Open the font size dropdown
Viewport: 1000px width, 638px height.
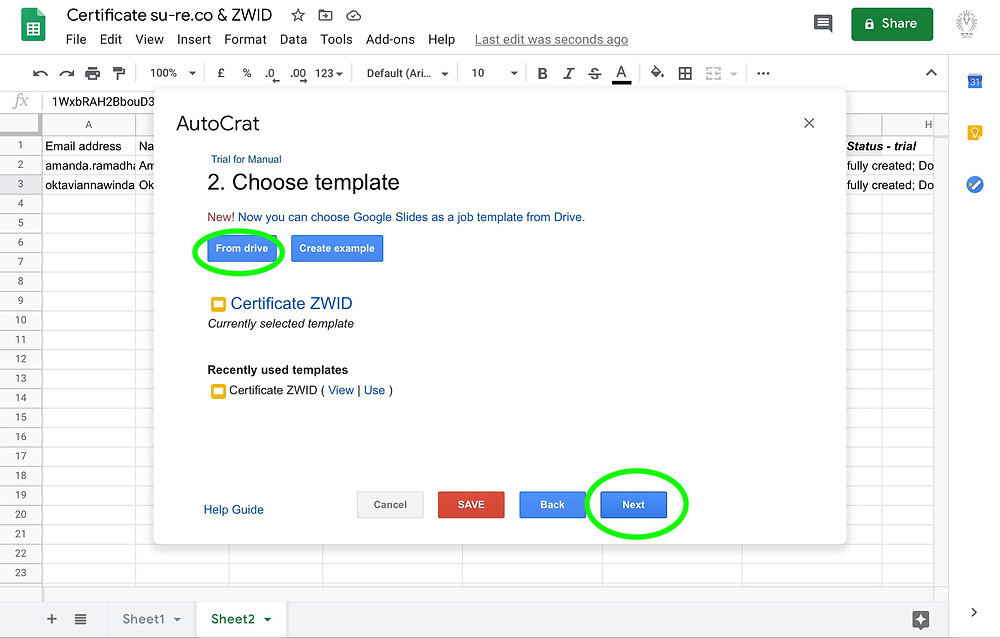pos(494,73)
